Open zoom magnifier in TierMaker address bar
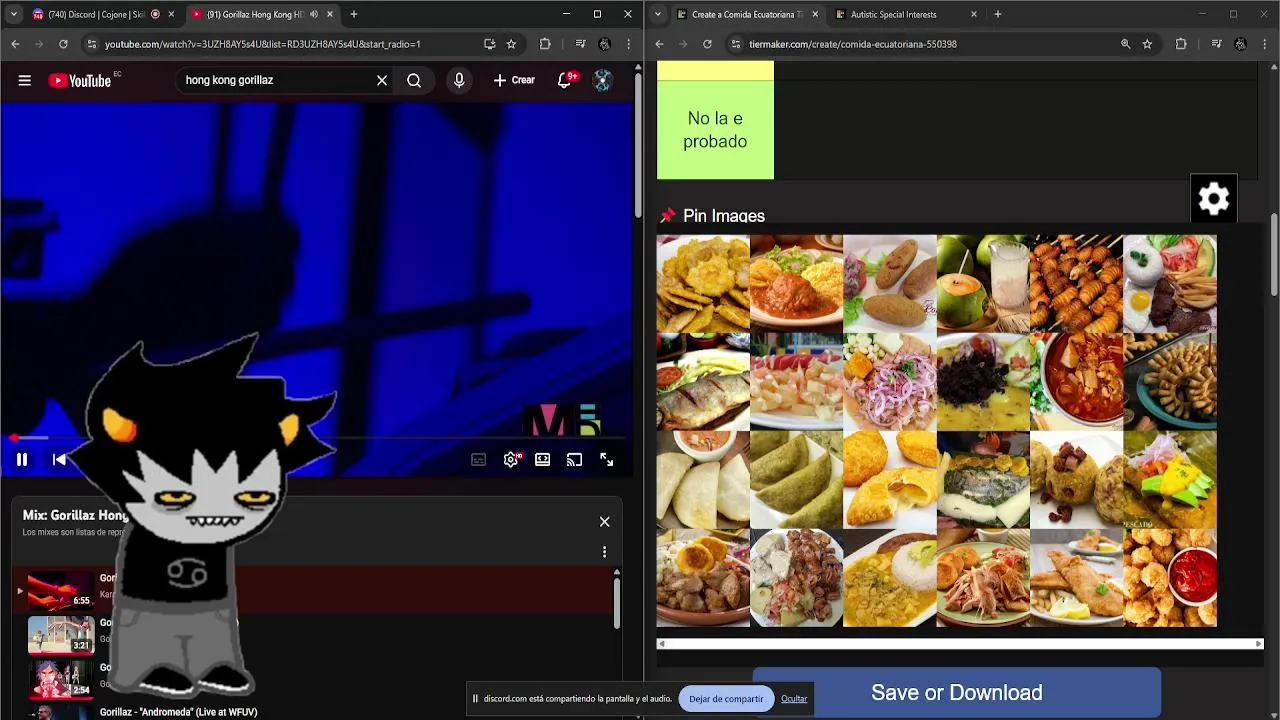 1125,44
